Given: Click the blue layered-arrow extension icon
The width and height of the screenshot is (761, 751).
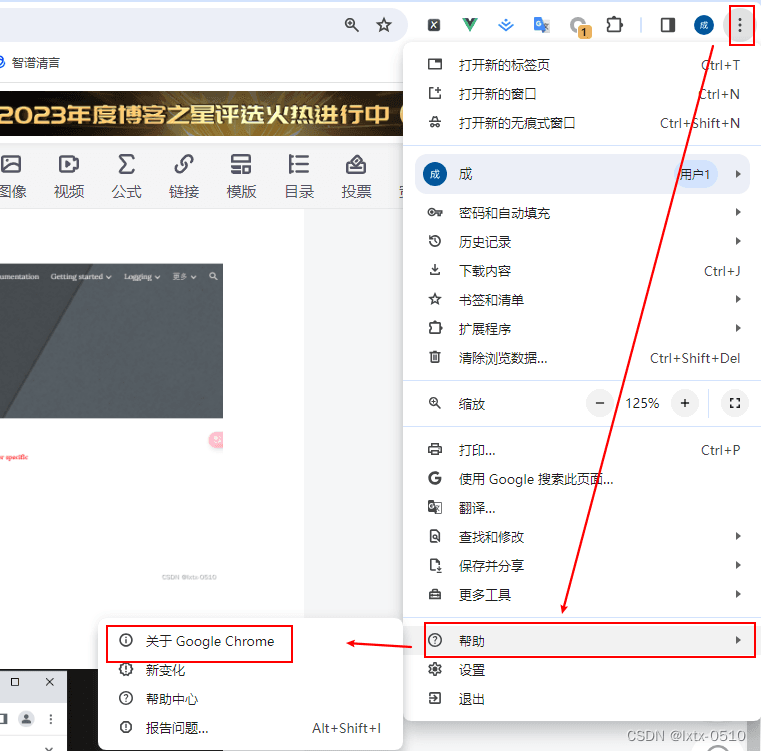Looking at the screenshot, I should tap(506, 24).
